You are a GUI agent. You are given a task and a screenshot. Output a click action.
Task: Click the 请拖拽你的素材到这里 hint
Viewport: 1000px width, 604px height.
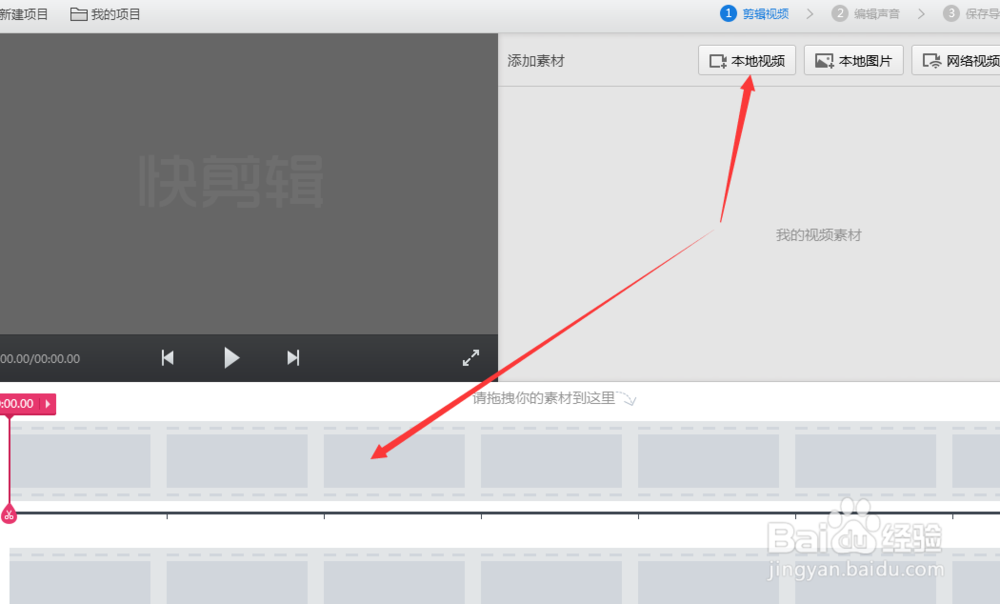tap(544, 398)
